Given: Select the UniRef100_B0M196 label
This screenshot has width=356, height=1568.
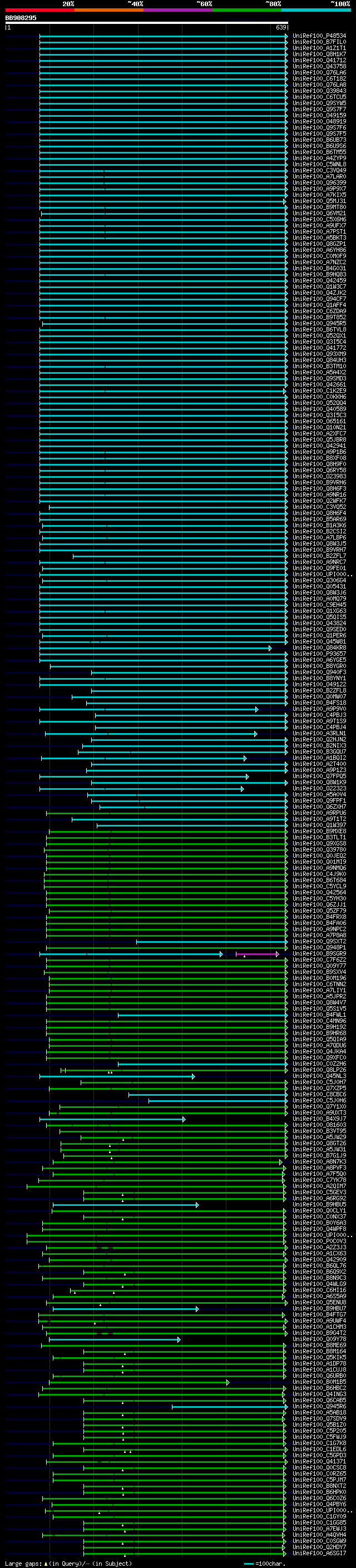Looking at the screenshot, I should [319, 978].
